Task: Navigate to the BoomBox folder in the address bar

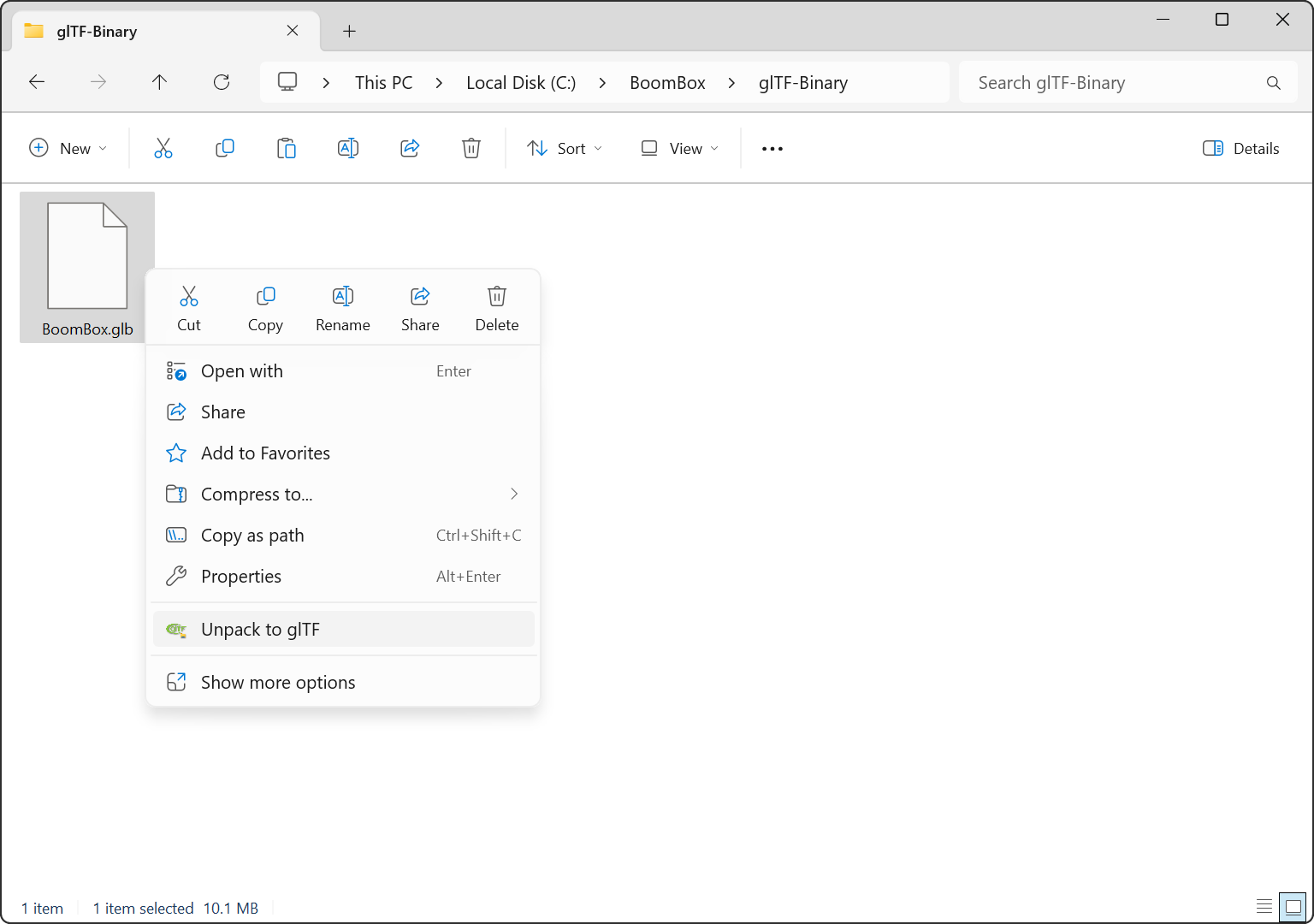Action: (x=668, y=83)
